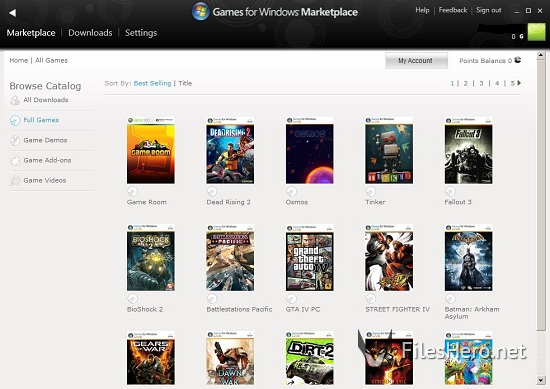Click the Full Games sidebar icon

15,120
